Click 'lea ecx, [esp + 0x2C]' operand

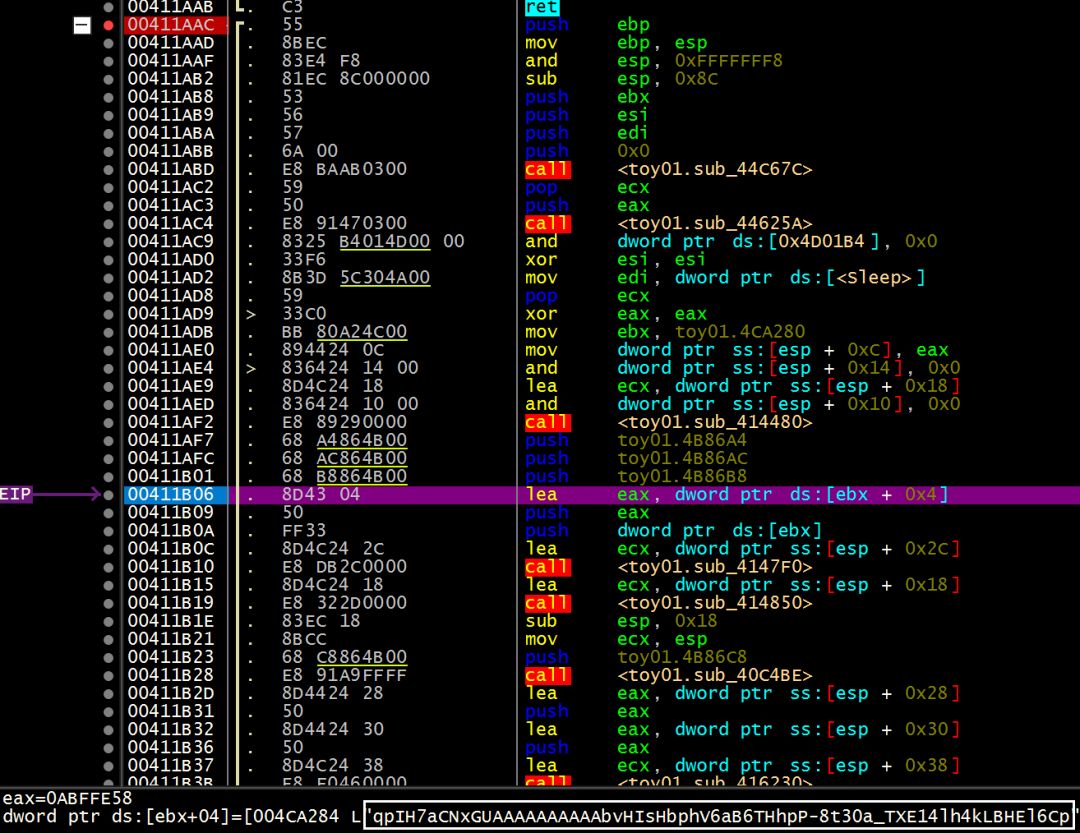point(788,549)
